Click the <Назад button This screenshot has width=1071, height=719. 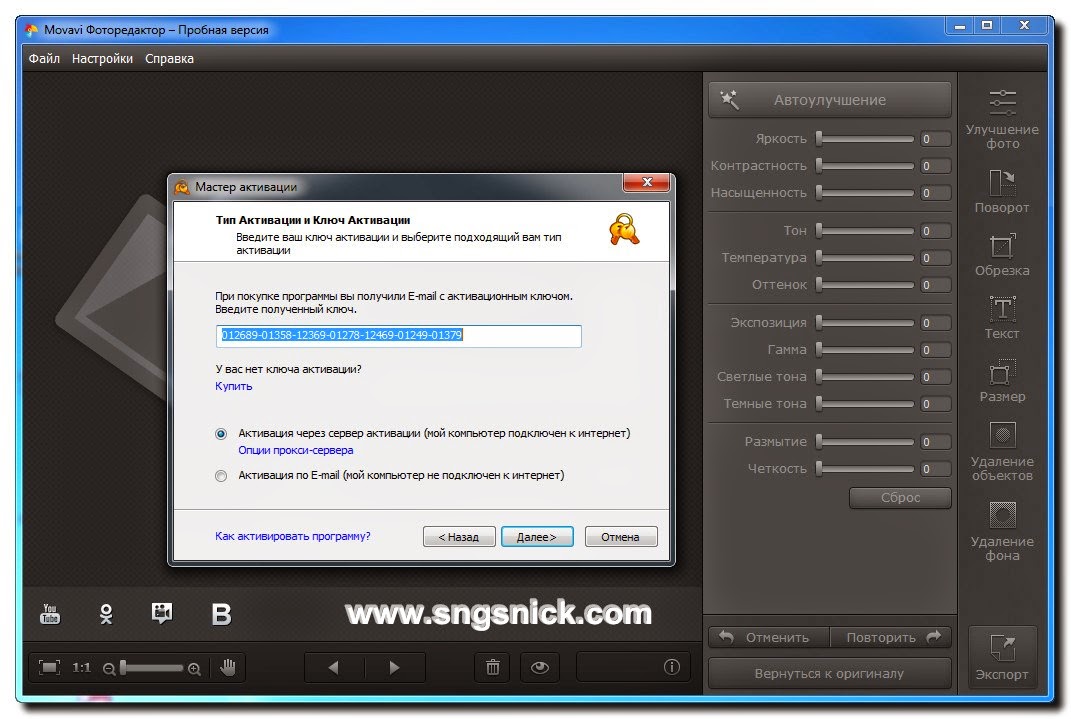coord(459,537)
